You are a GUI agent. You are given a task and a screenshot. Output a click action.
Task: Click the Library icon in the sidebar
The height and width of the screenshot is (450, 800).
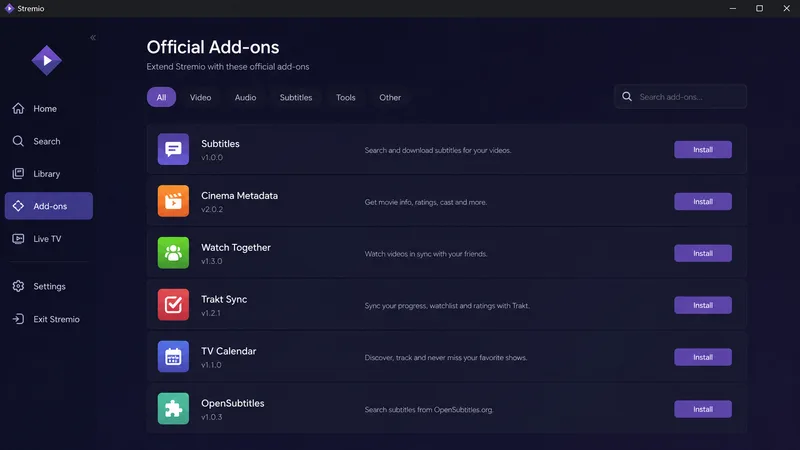click(18, 173)
